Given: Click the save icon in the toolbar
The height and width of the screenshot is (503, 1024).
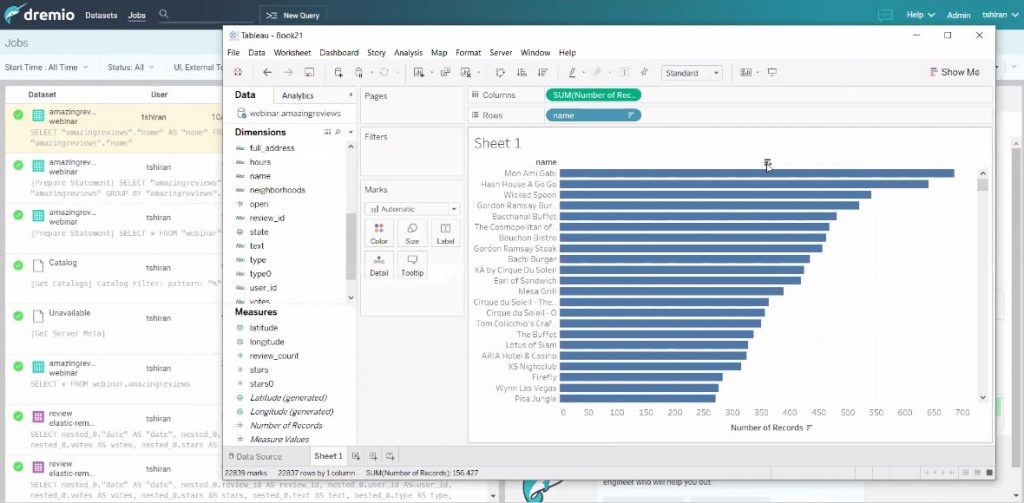Looking at the screenshot, I should click(x=310, y=73).
